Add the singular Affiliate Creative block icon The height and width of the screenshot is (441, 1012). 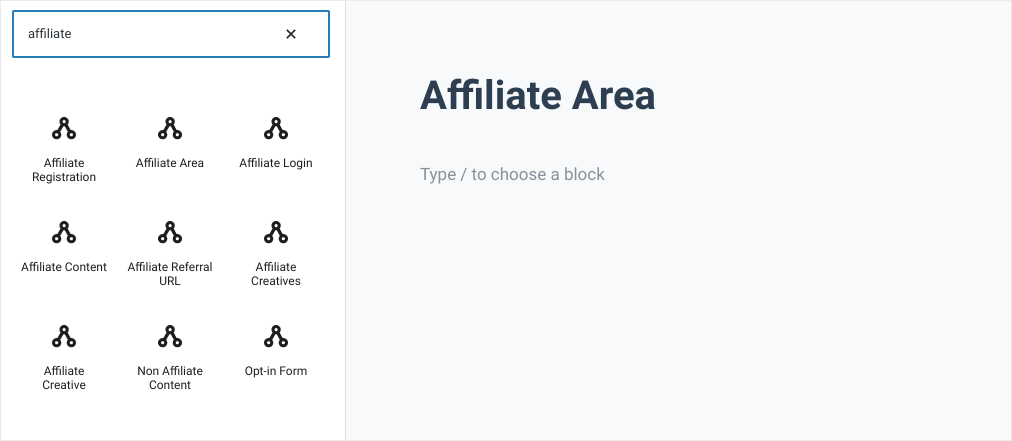click(64, 336)
